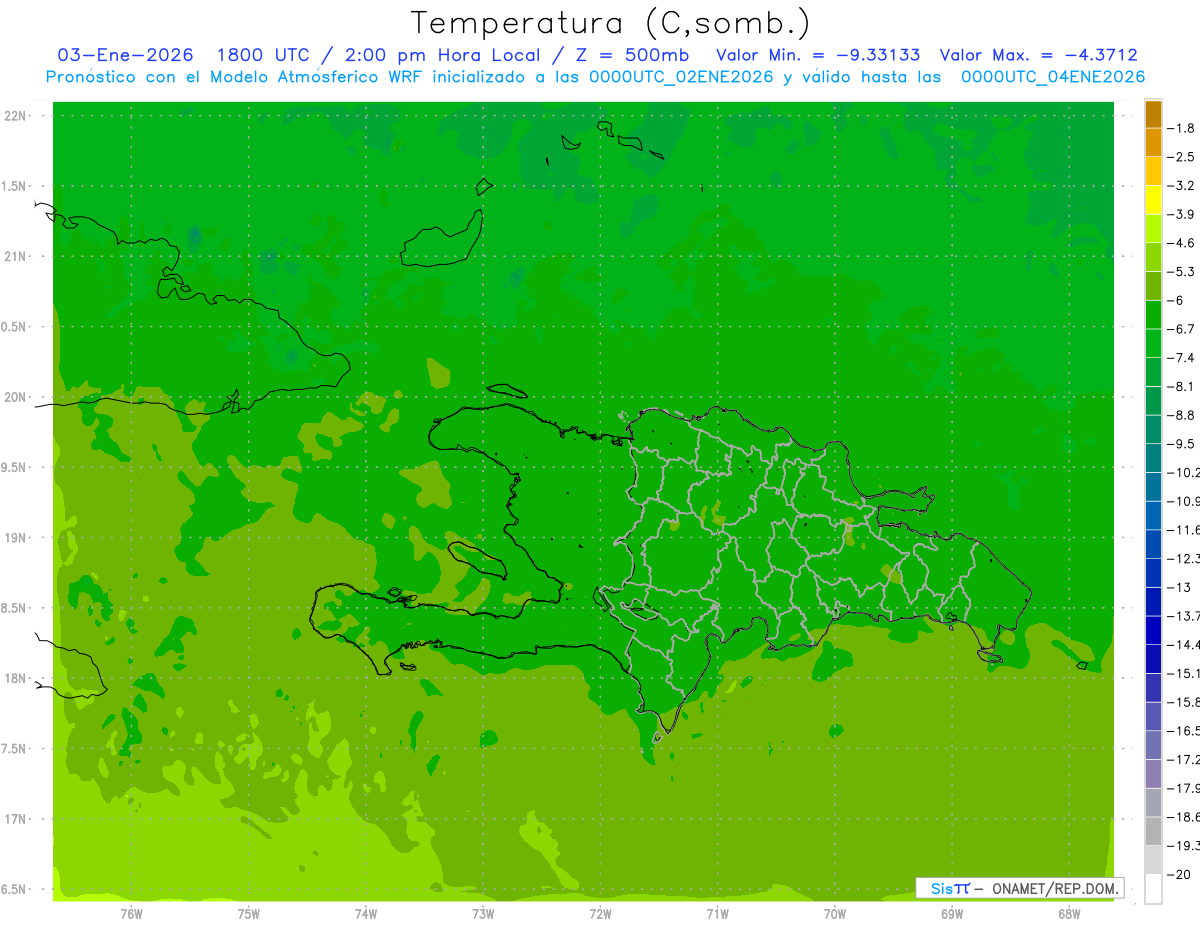This screenshot has height=927, width=1200.
Task: Pick the green swatch between -6 and -6.7
Action: click(1153, 315)
